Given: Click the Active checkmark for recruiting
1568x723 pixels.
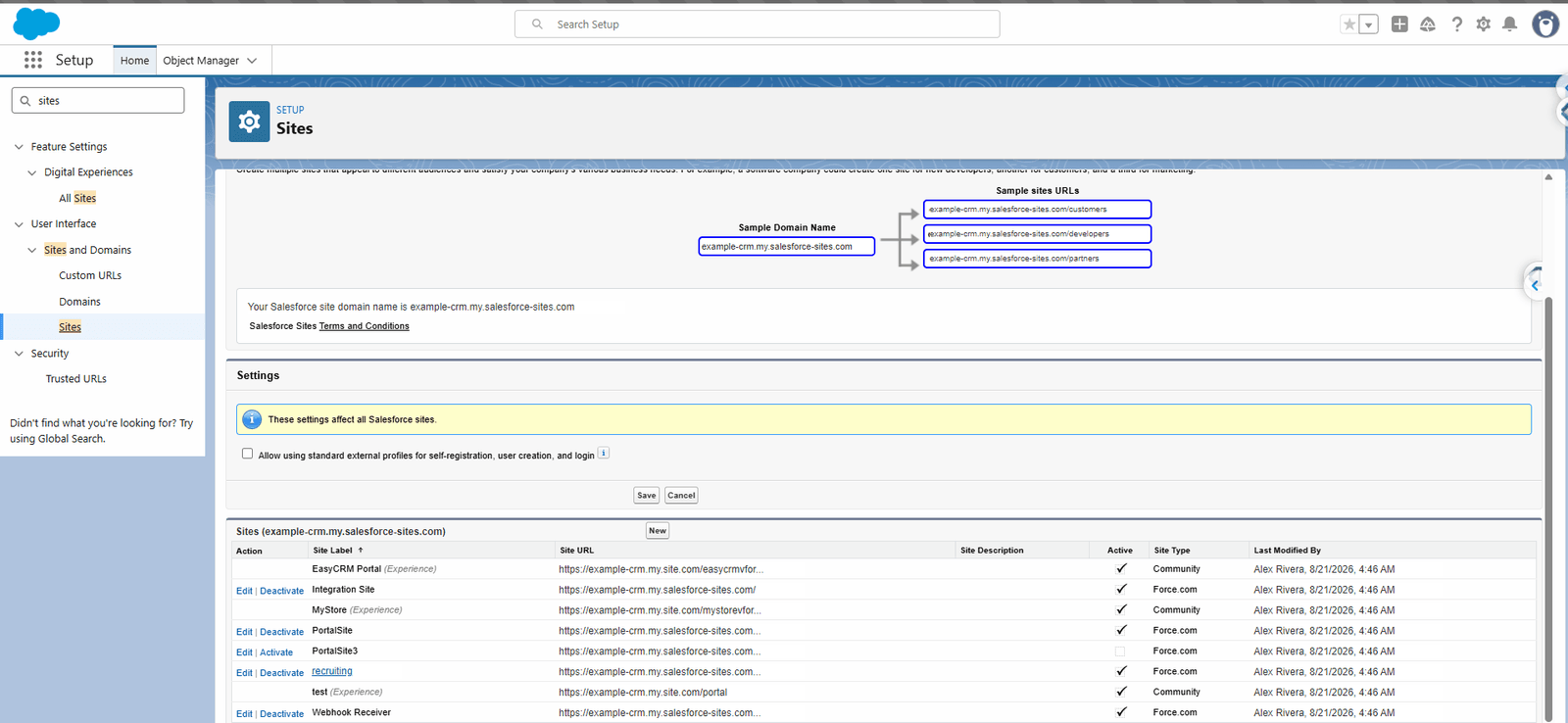Looking at the screenshot, I should coord(1121,671).
